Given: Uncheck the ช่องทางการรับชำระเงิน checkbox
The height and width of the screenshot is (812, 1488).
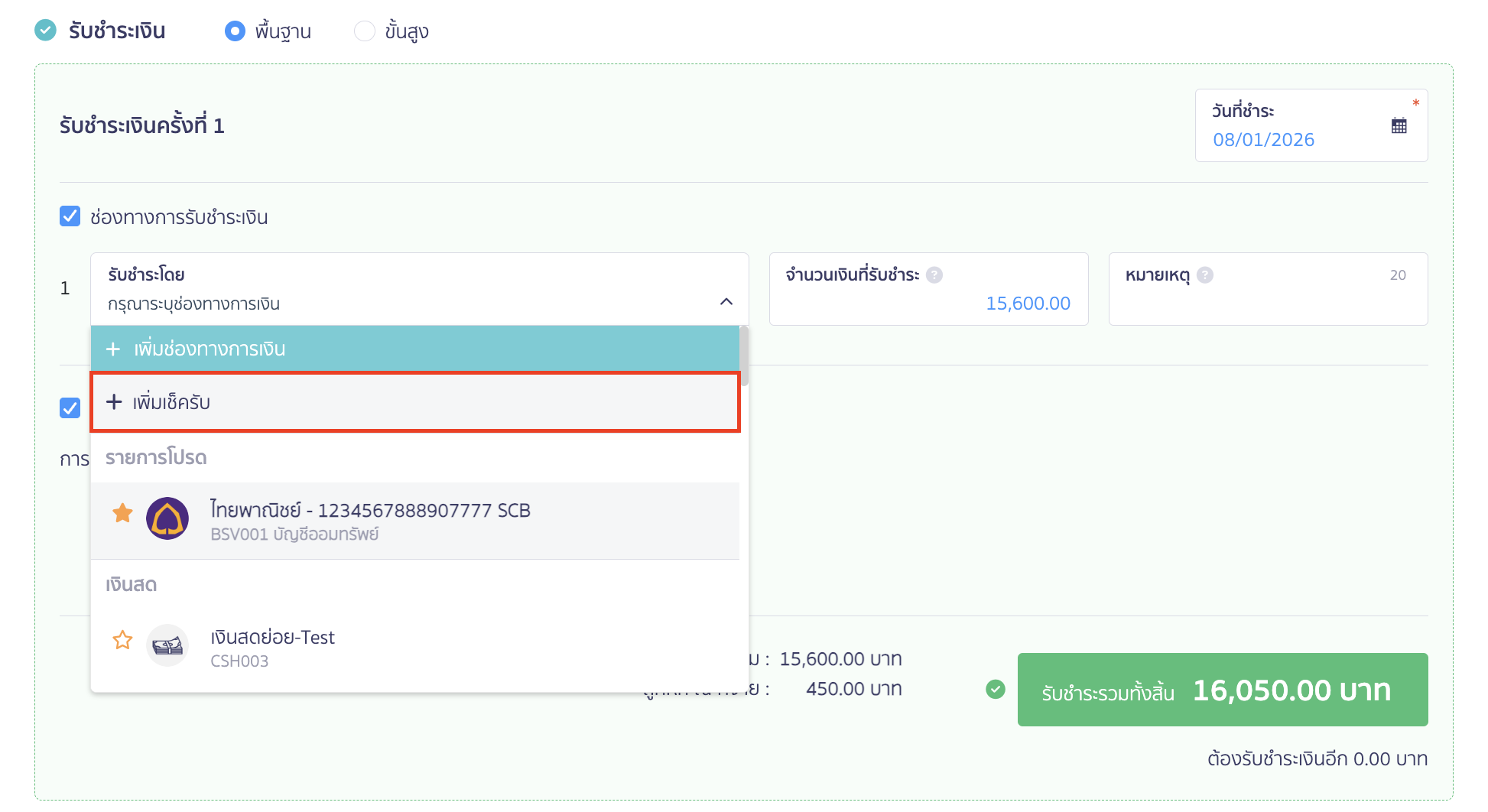Looking at the screenshot, I should (x=70, y=216).
